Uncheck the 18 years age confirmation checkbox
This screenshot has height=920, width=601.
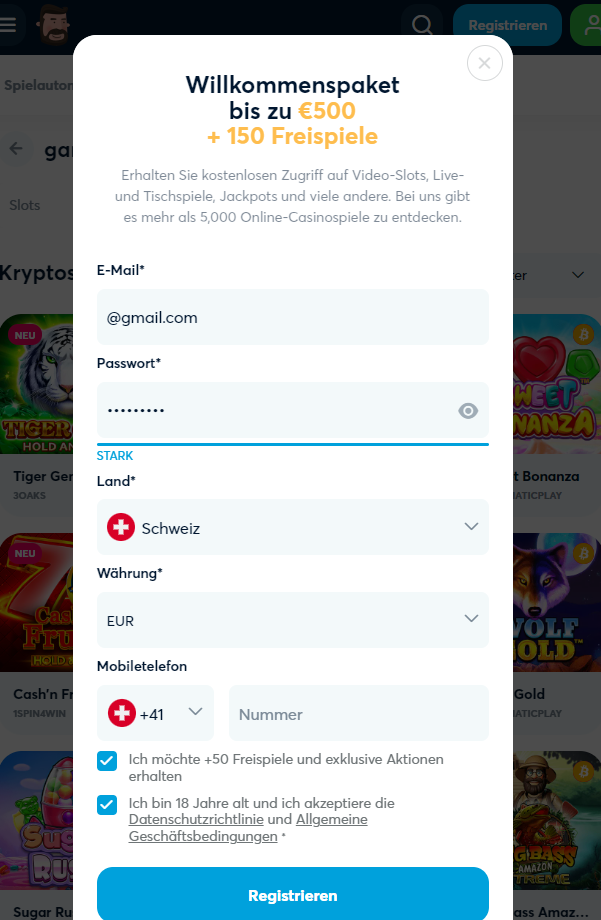[x=106, y=804]
